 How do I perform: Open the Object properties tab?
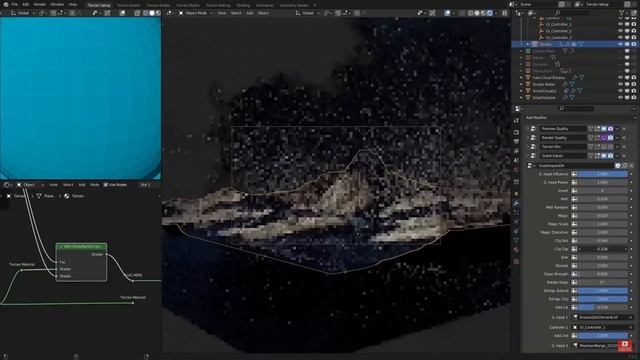tap(516, 193)
